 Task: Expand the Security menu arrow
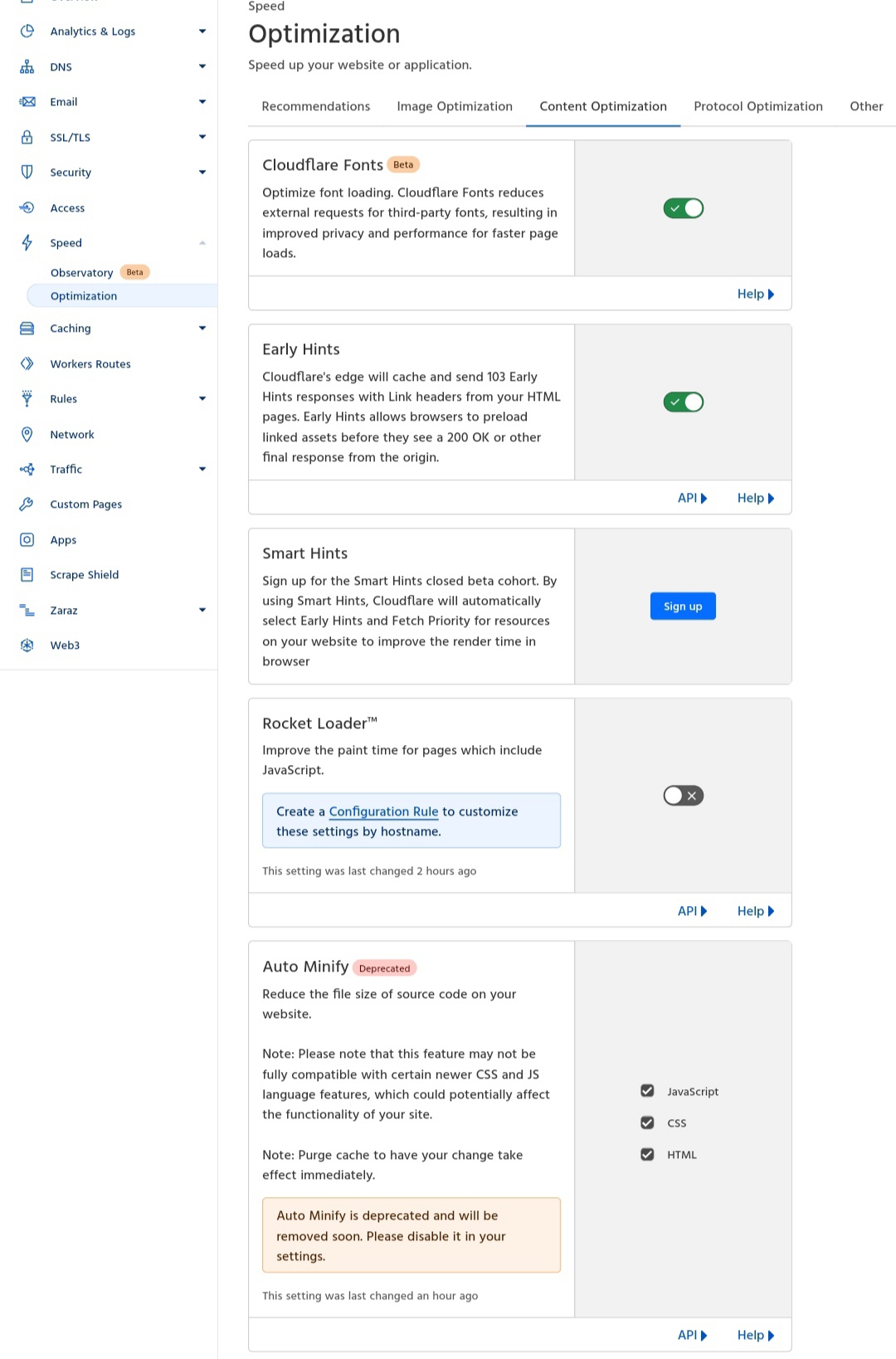202,172
